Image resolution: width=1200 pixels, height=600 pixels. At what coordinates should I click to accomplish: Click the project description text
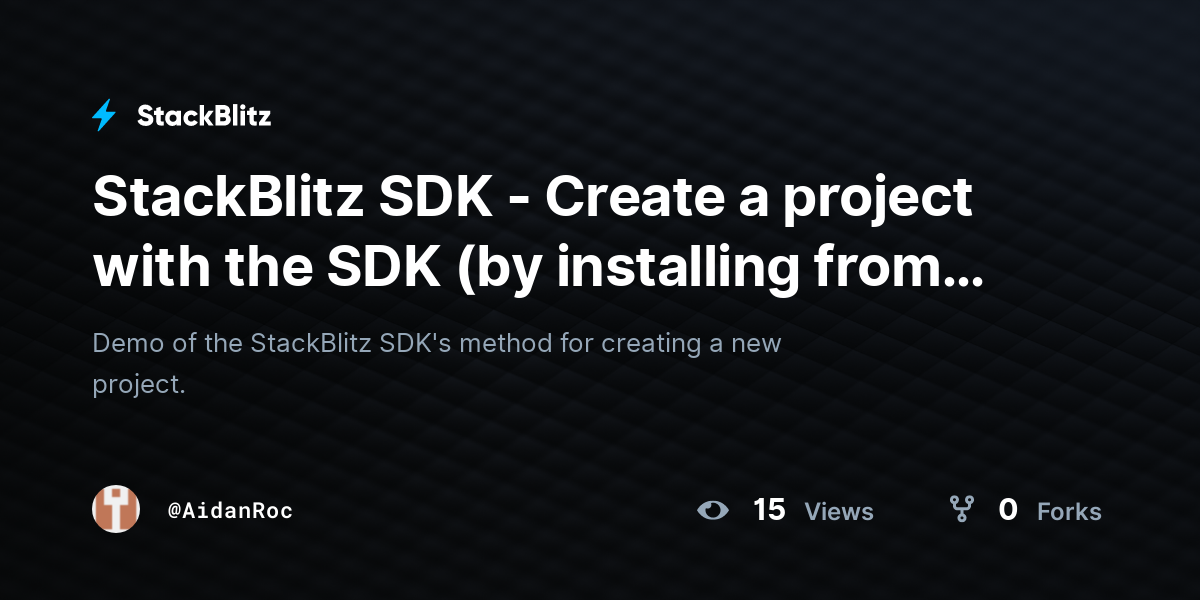tap(437, 363)
